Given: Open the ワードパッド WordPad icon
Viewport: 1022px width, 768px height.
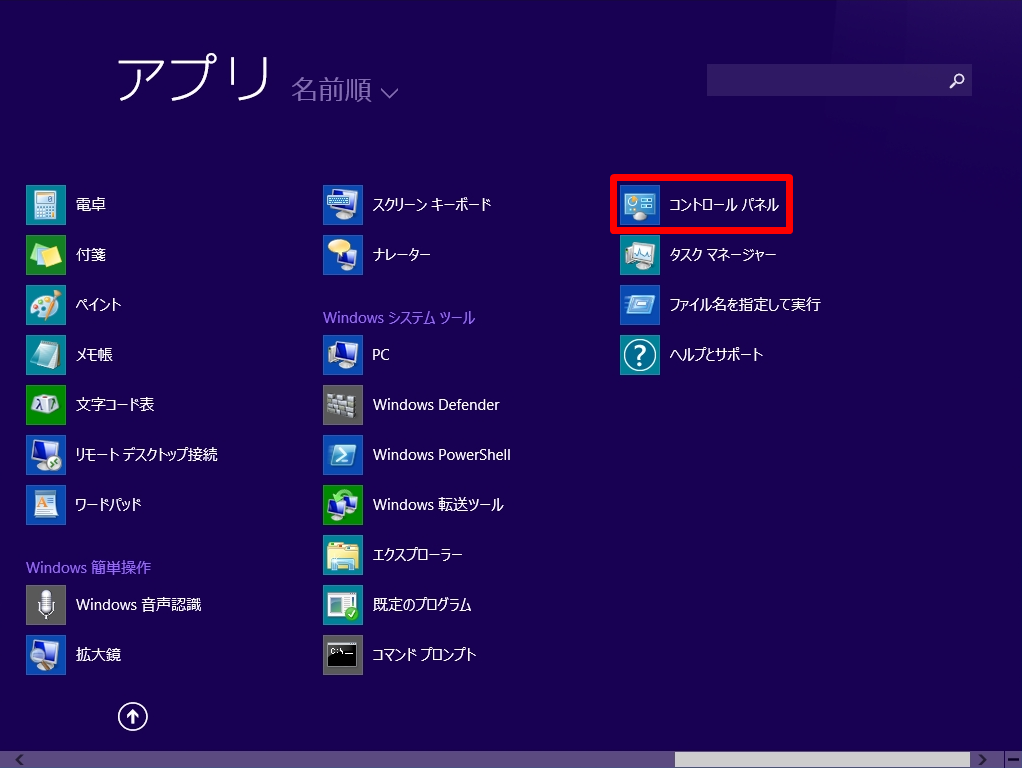Looking at the screenshot, I should [46, 505].
